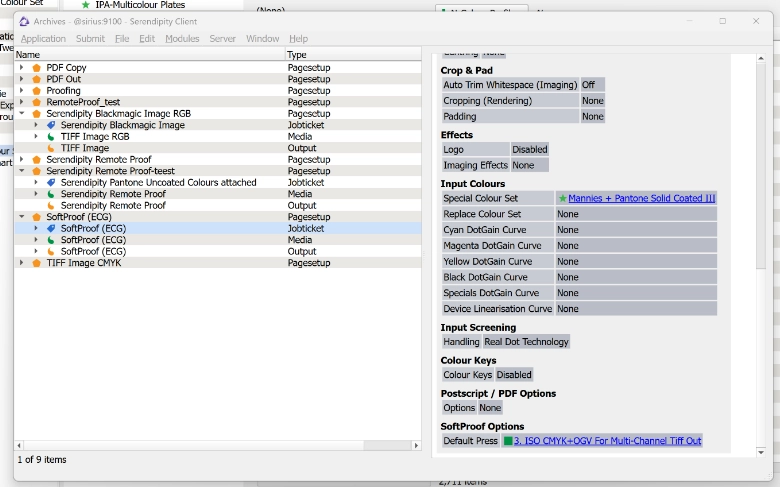Click the Serendipity Client app icon in title bar
Image resolution: width=780 pixels, height=487 pixels.
(x=25, y=21)
